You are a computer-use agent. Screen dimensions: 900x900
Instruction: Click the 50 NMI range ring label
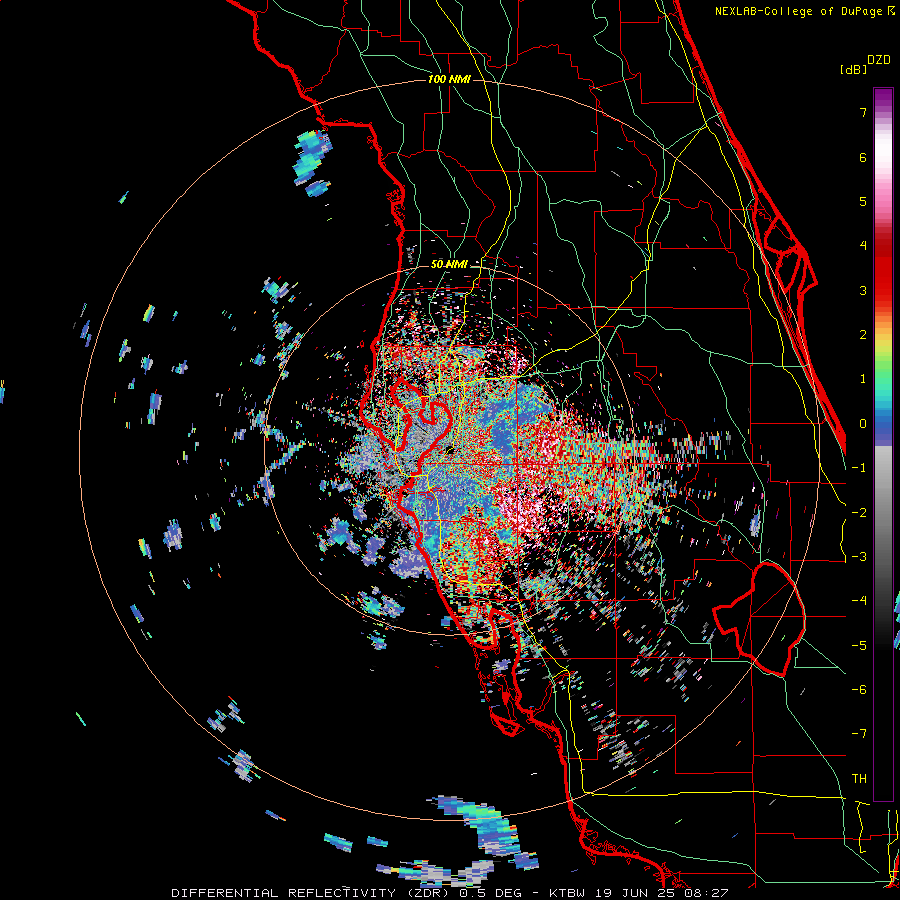[449, 265]
